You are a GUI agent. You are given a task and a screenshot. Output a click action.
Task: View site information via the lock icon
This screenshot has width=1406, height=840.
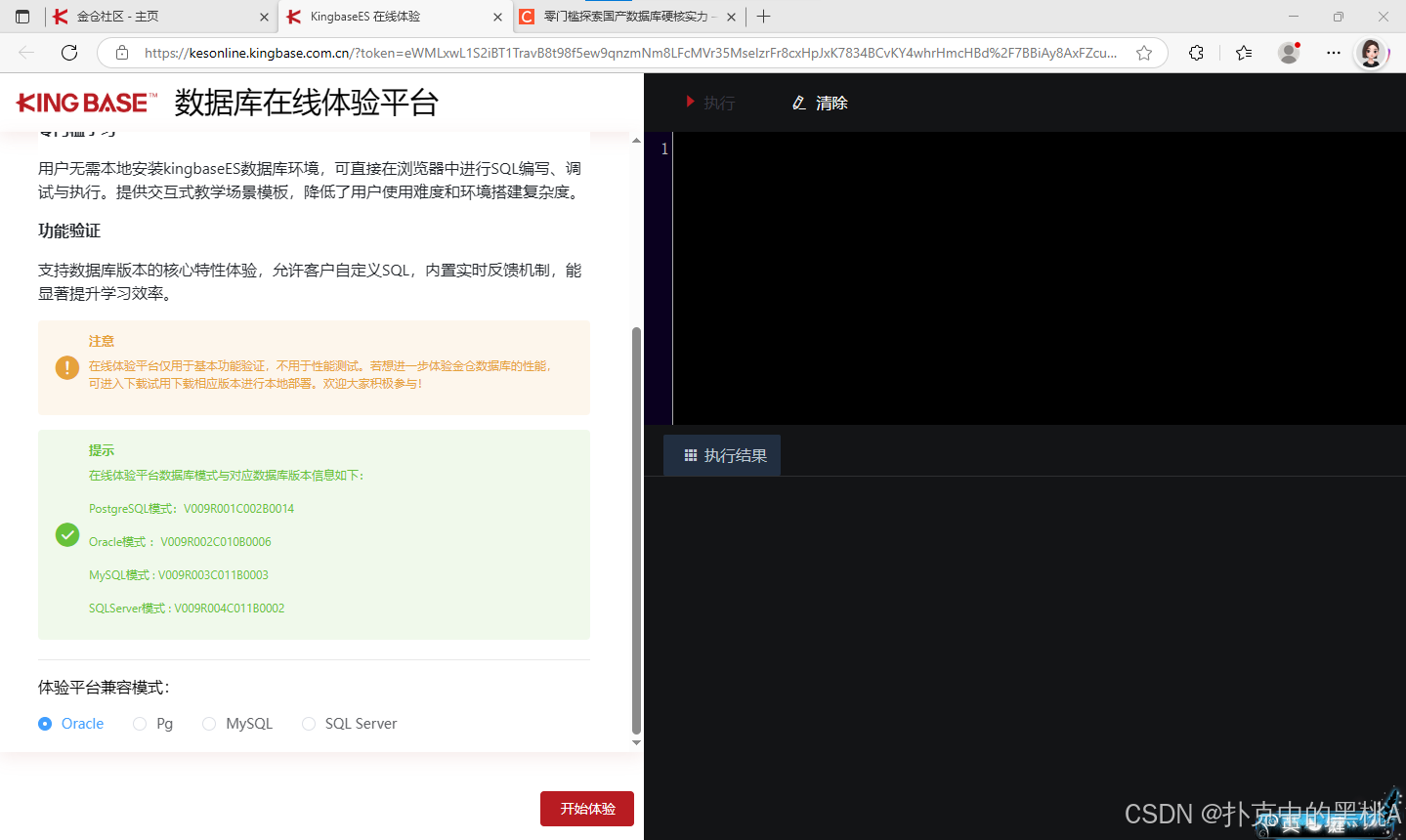[x=122, y=53]
